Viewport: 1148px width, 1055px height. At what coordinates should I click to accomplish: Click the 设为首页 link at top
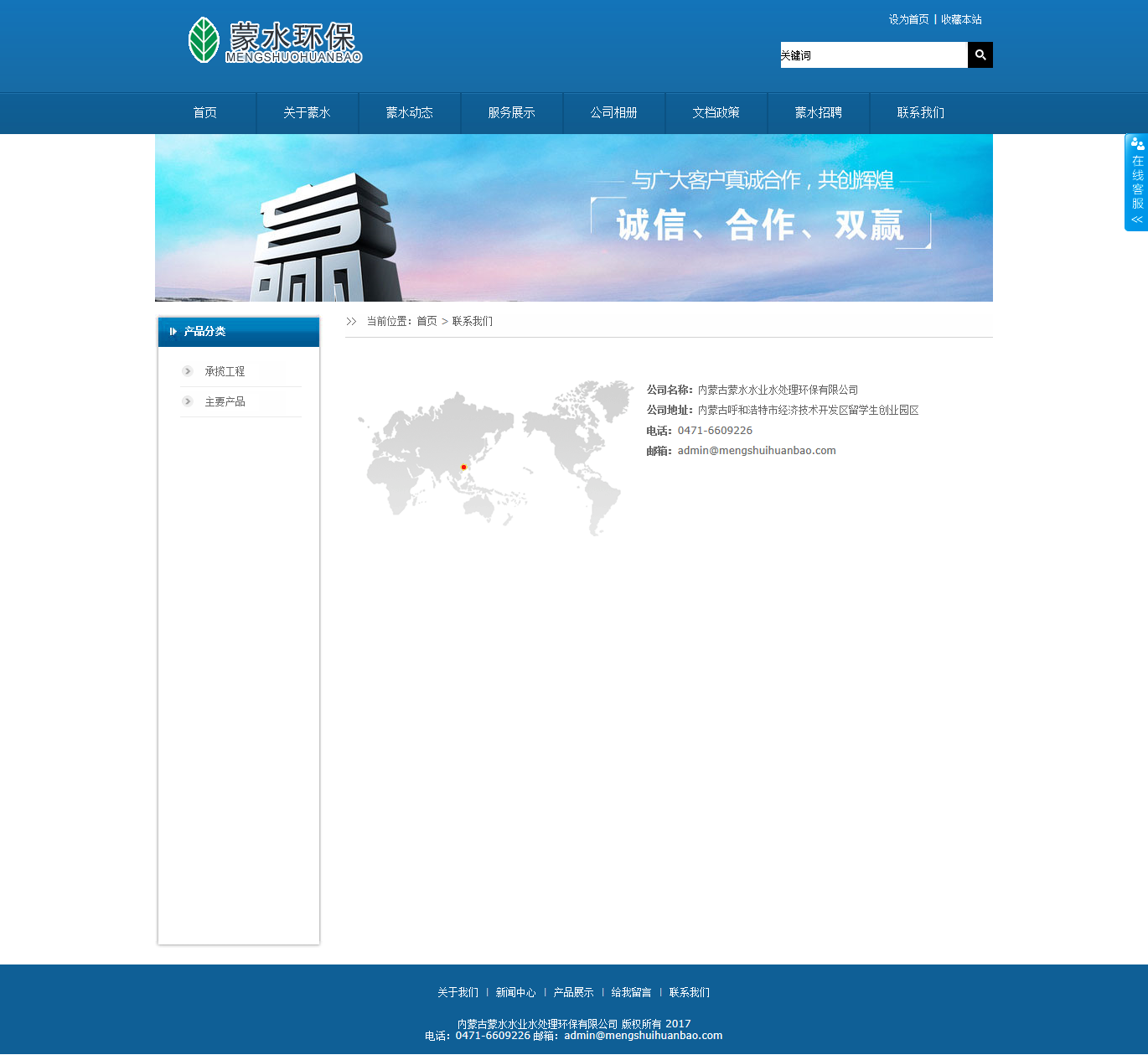908,19
